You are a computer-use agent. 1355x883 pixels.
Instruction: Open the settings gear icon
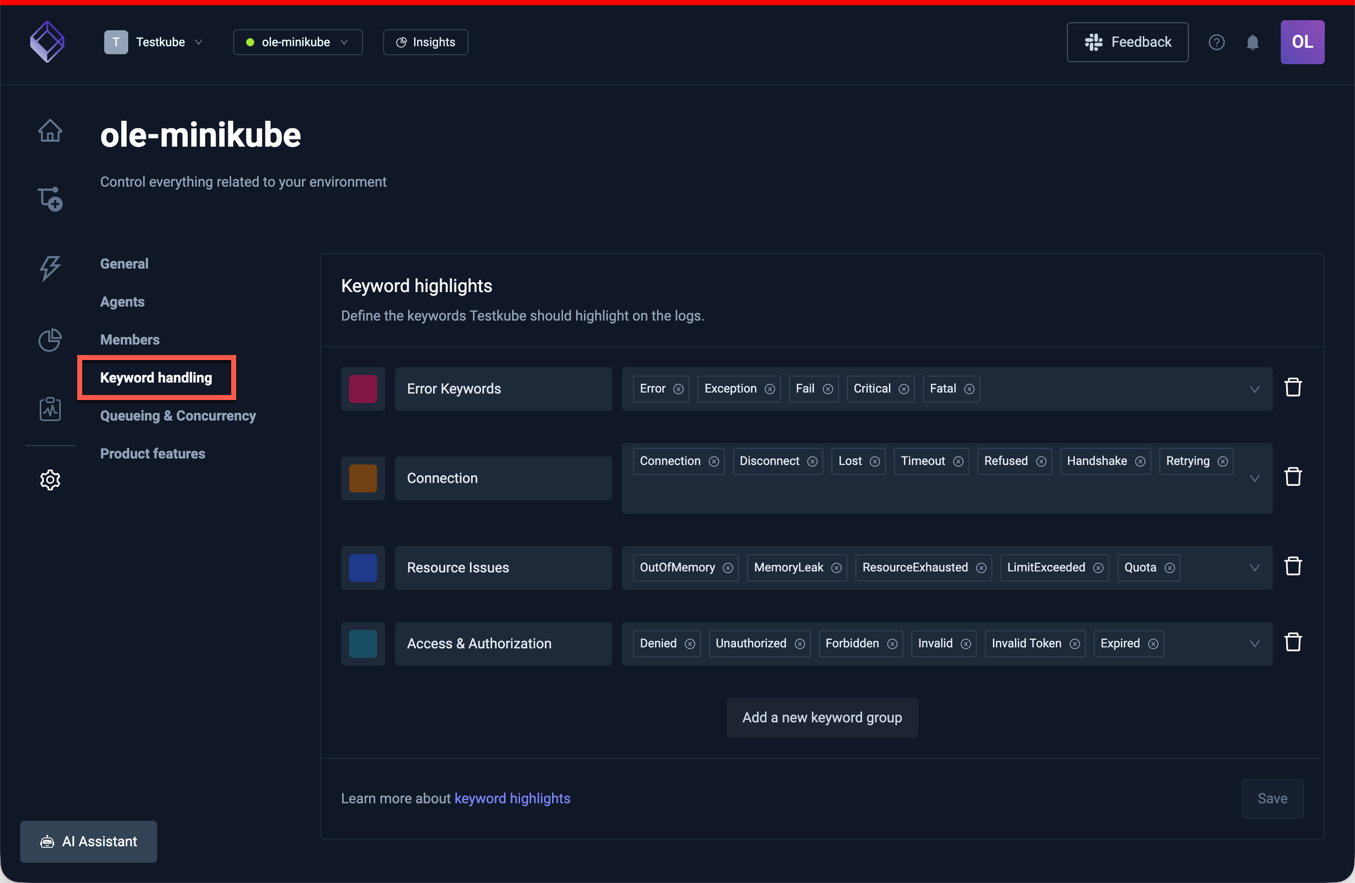[50, 479]
